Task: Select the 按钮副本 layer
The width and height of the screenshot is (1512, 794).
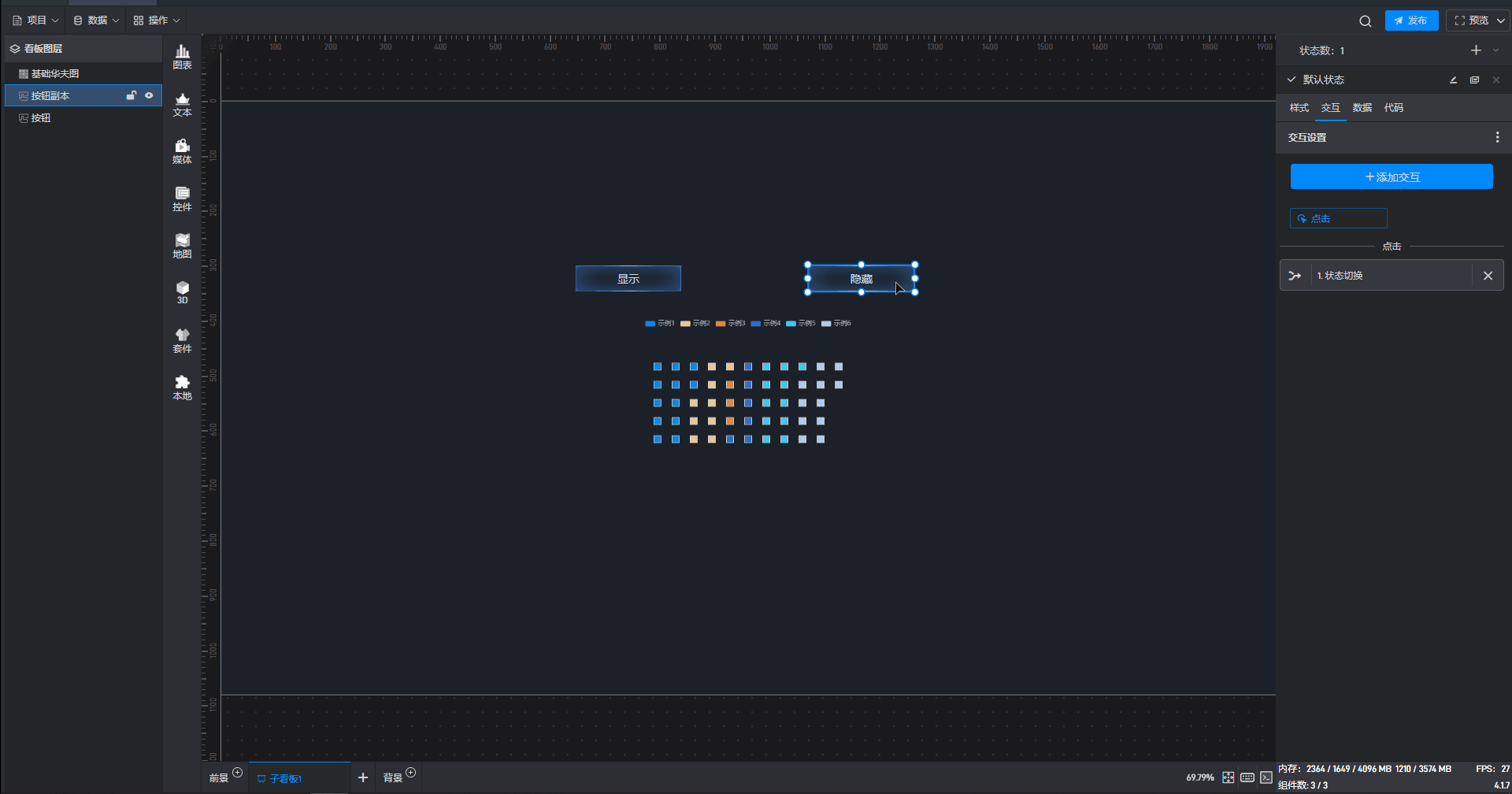Action: (83, 95)
